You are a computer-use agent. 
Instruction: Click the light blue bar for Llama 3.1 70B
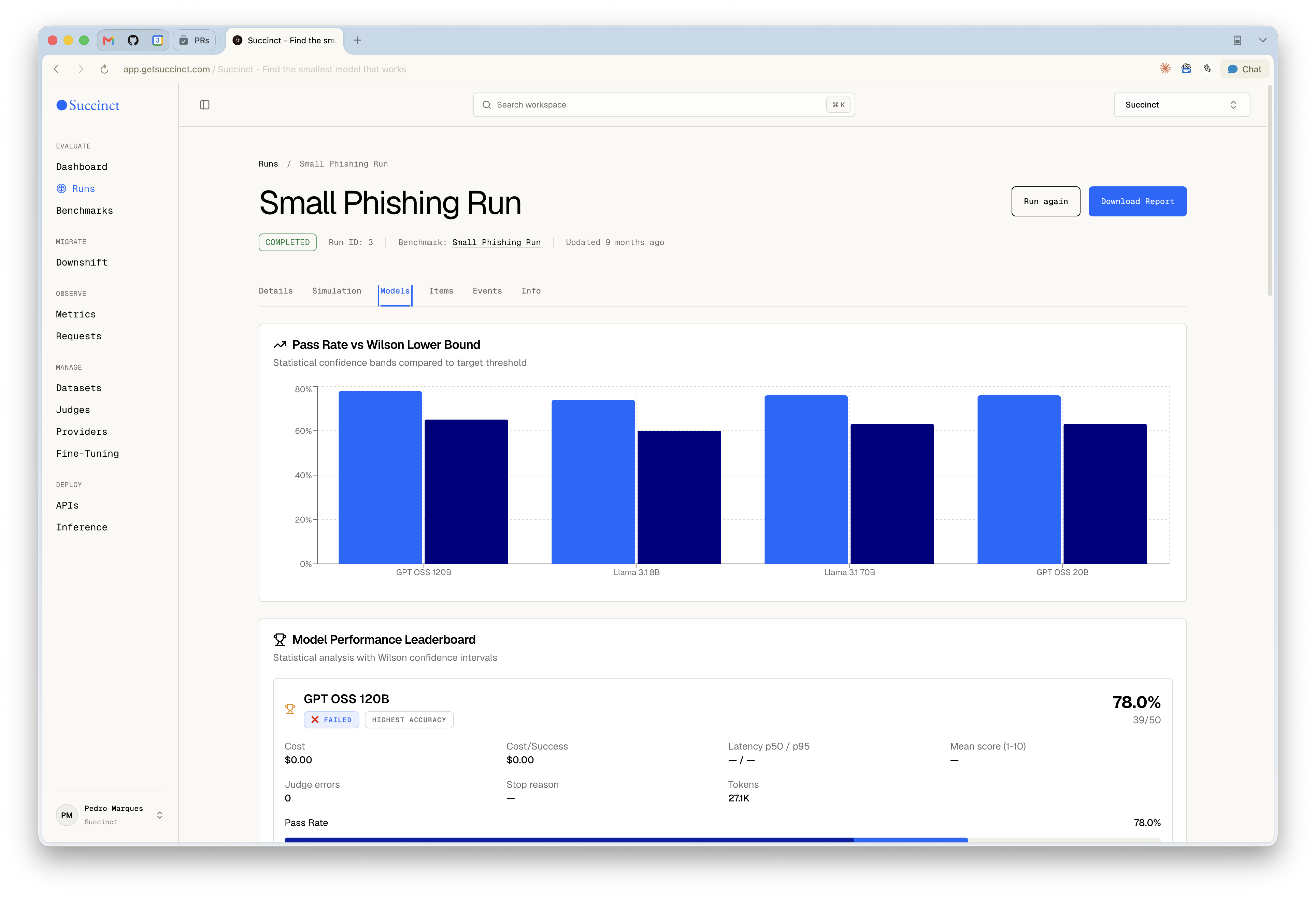(x=806, y=479)
